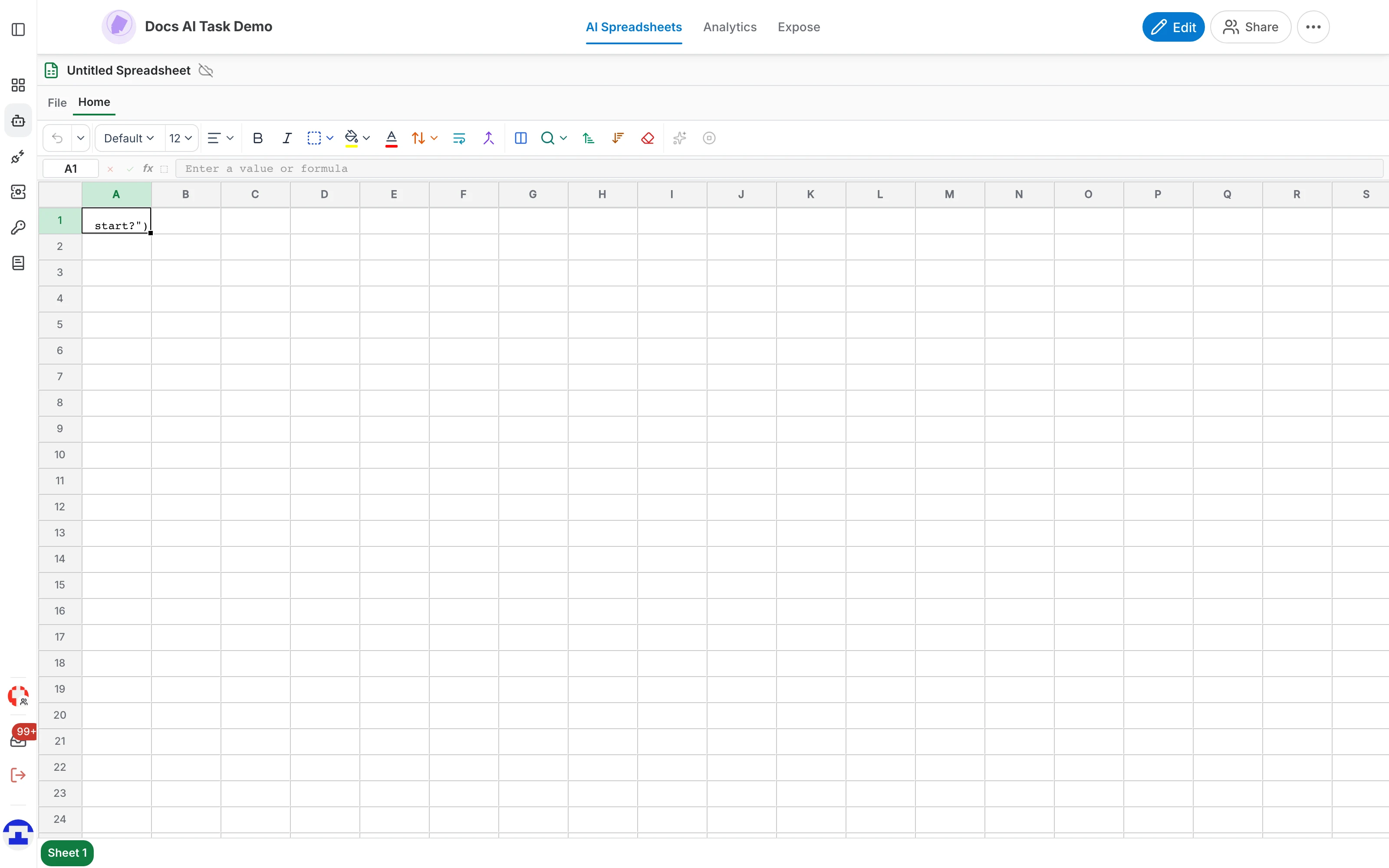Click the logout icon in sidebar
Viewport: 1389px width, 868px height.
click(18, 775)
